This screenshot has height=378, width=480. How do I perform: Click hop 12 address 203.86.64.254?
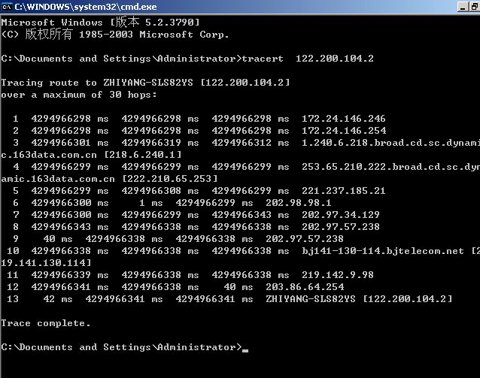pos(305,287)
